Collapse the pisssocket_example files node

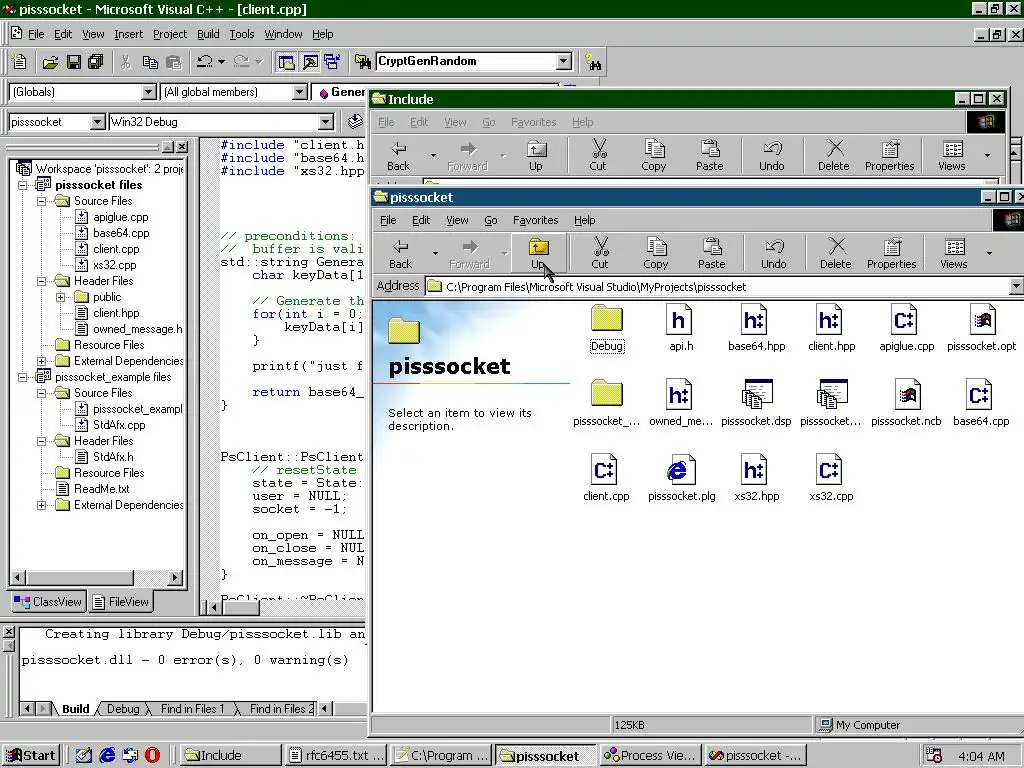click(x=22, y=377)
